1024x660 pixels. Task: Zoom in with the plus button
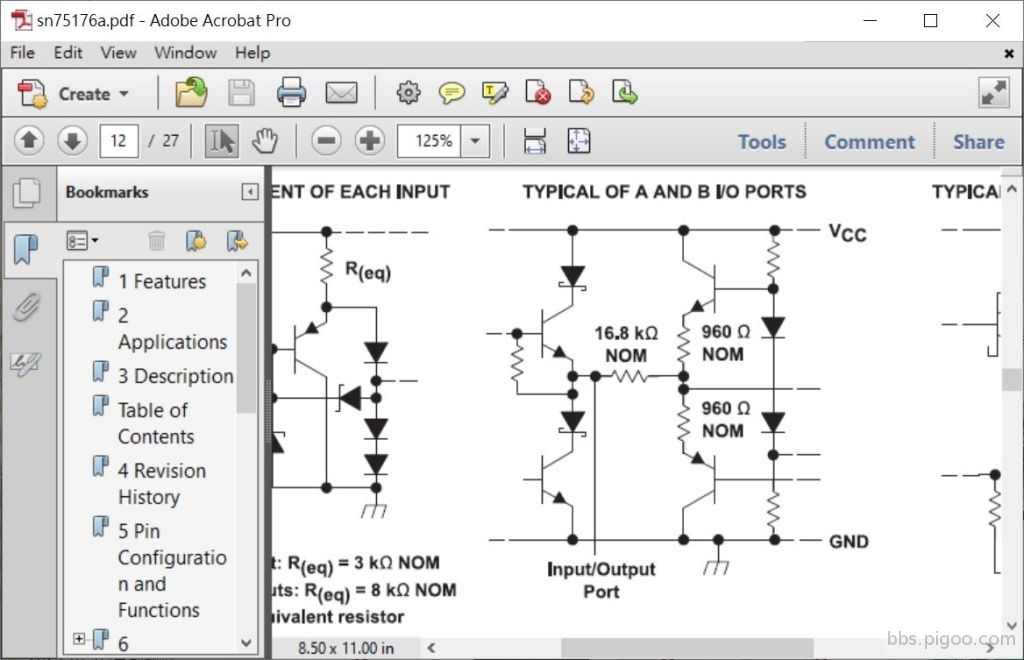coord(370,140)
